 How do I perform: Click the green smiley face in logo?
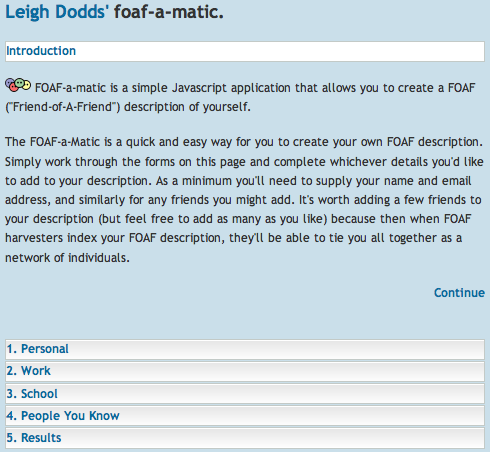click(x=20, y=83)
